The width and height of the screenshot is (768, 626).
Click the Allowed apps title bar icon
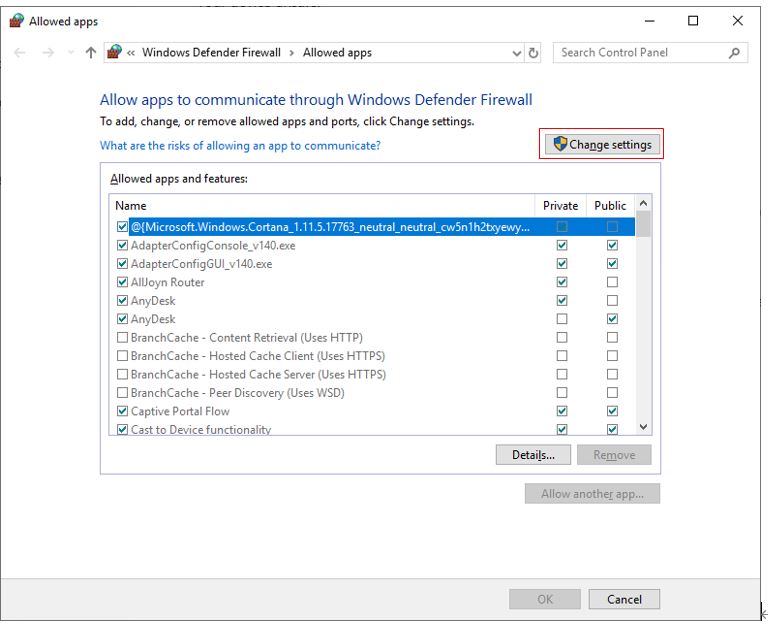(x=17, y=21)
